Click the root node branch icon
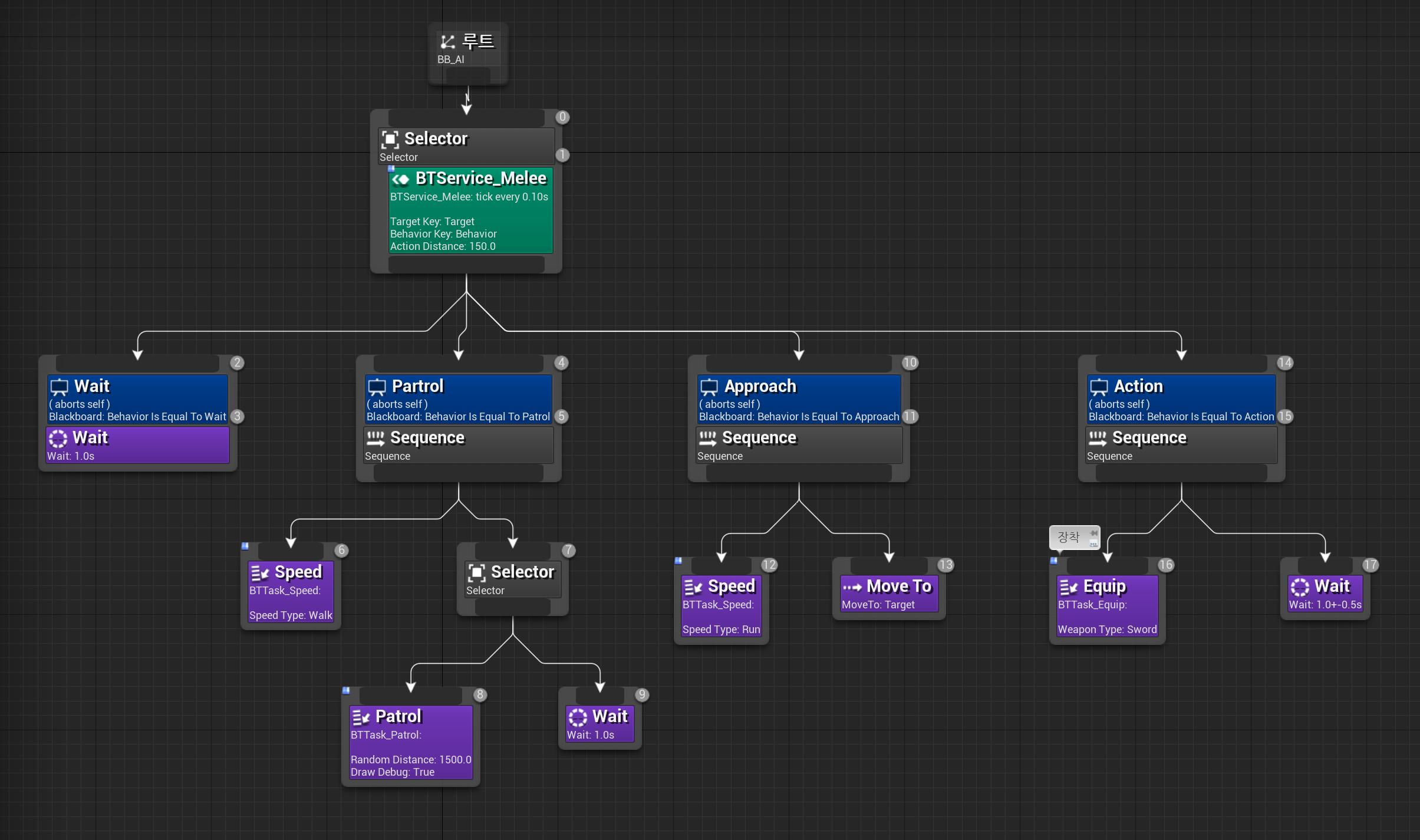This screenshot has width=1420, height=840. 447,42
